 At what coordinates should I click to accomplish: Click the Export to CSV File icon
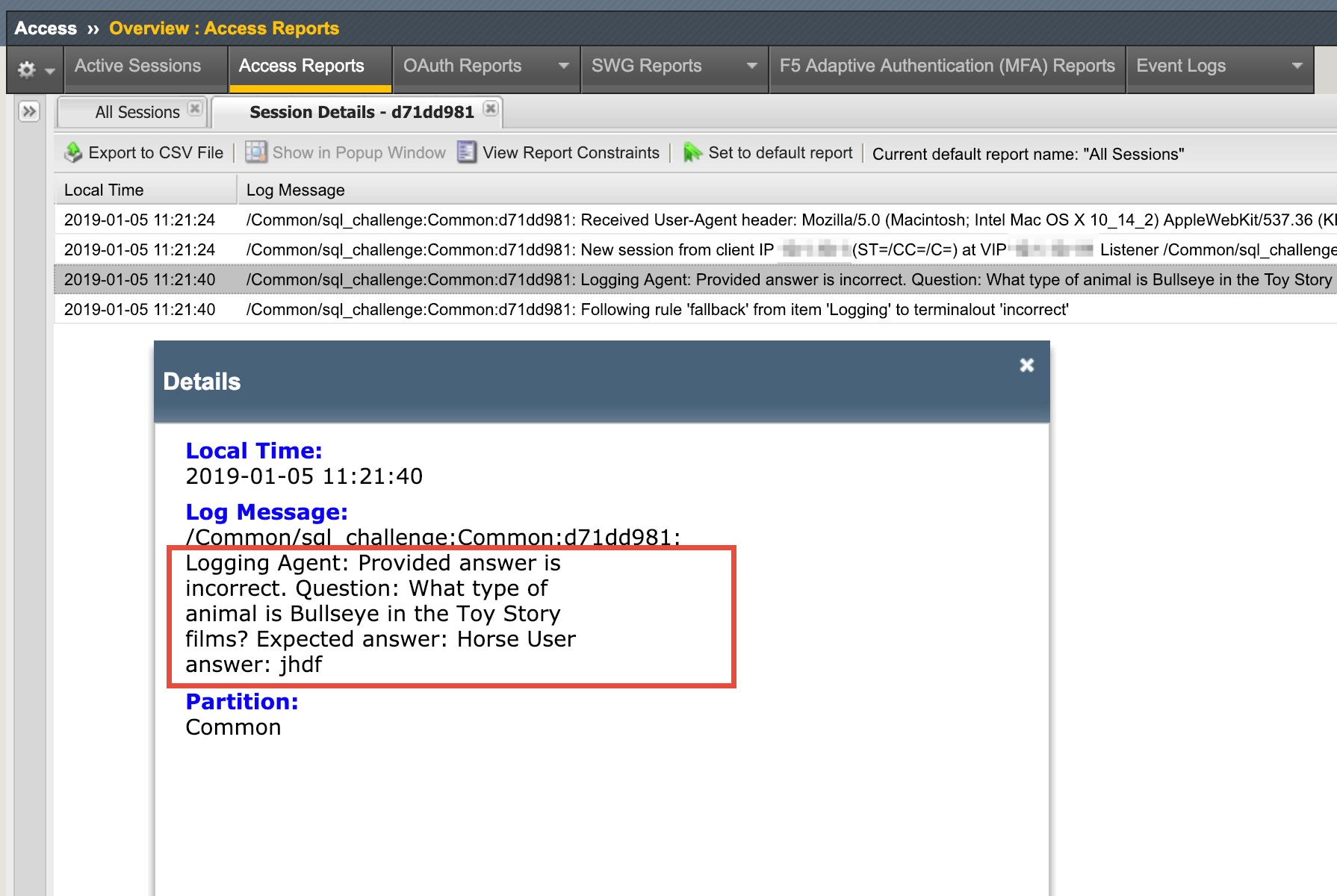click(x=73, y=152)
